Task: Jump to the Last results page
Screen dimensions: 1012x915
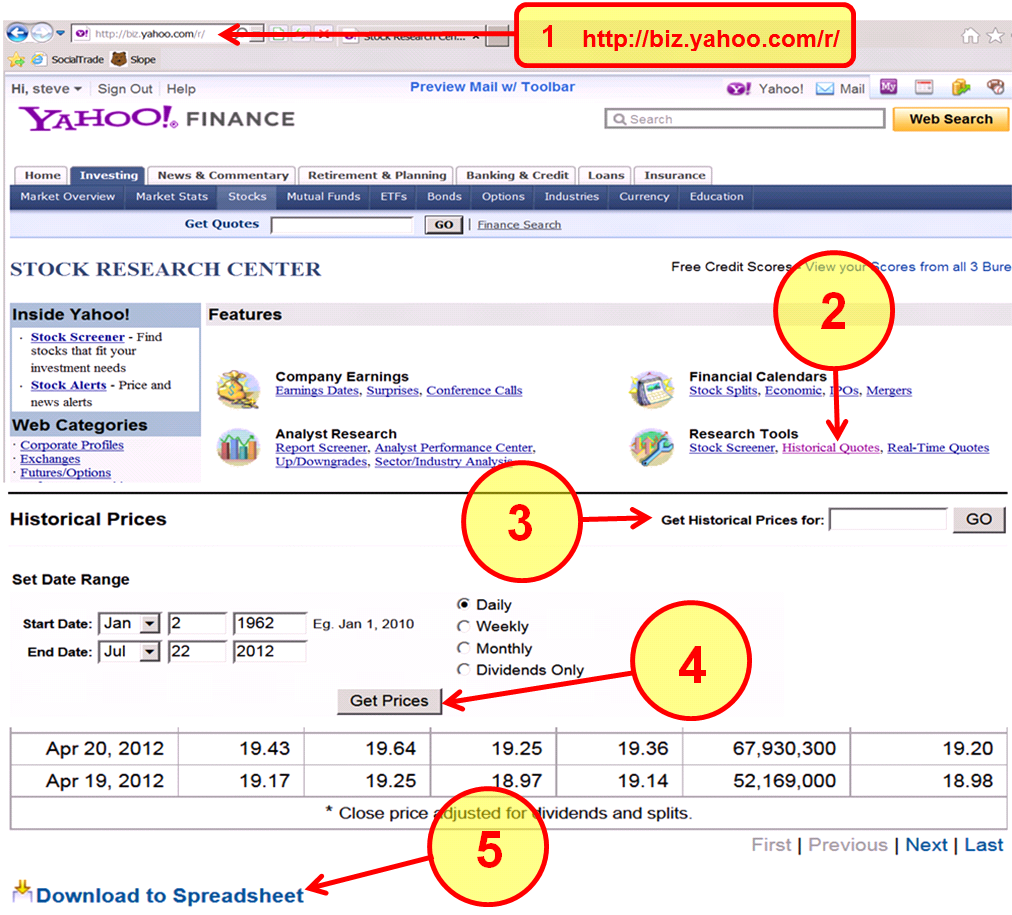Action: pos(984,845)
